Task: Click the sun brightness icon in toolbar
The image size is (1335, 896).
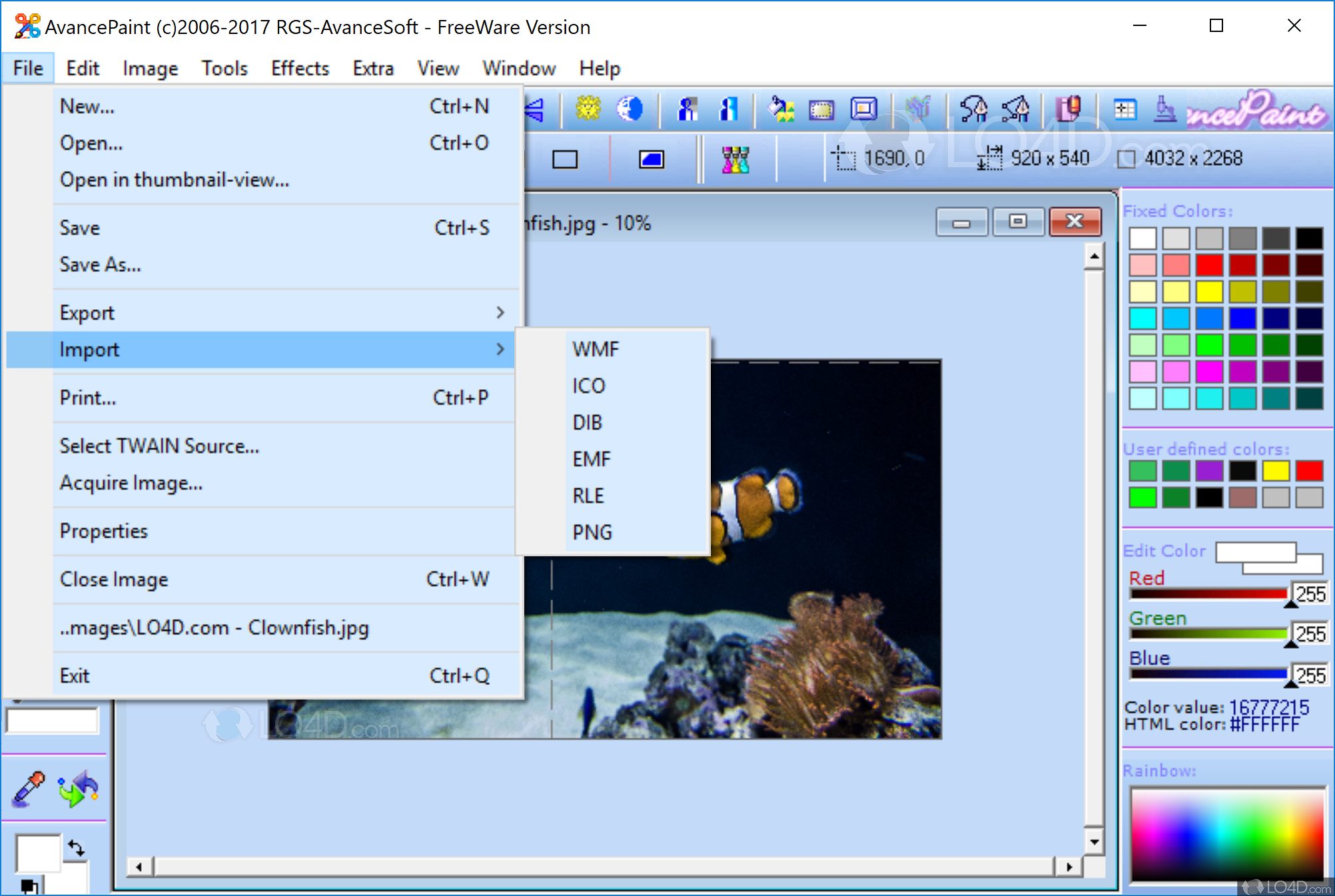Action: click(588, 108)
